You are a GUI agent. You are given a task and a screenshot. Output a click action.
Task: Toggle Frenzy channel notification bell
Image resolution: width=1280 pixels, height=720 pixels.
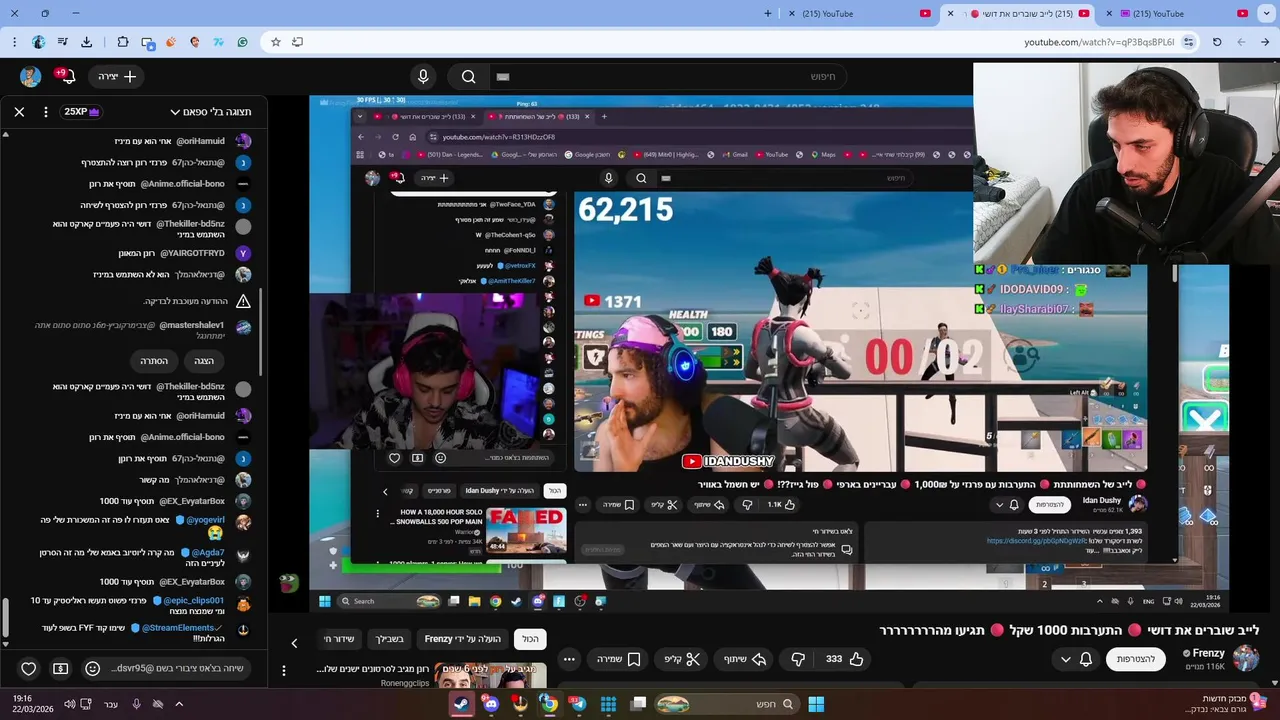[x=1086, y=659]
